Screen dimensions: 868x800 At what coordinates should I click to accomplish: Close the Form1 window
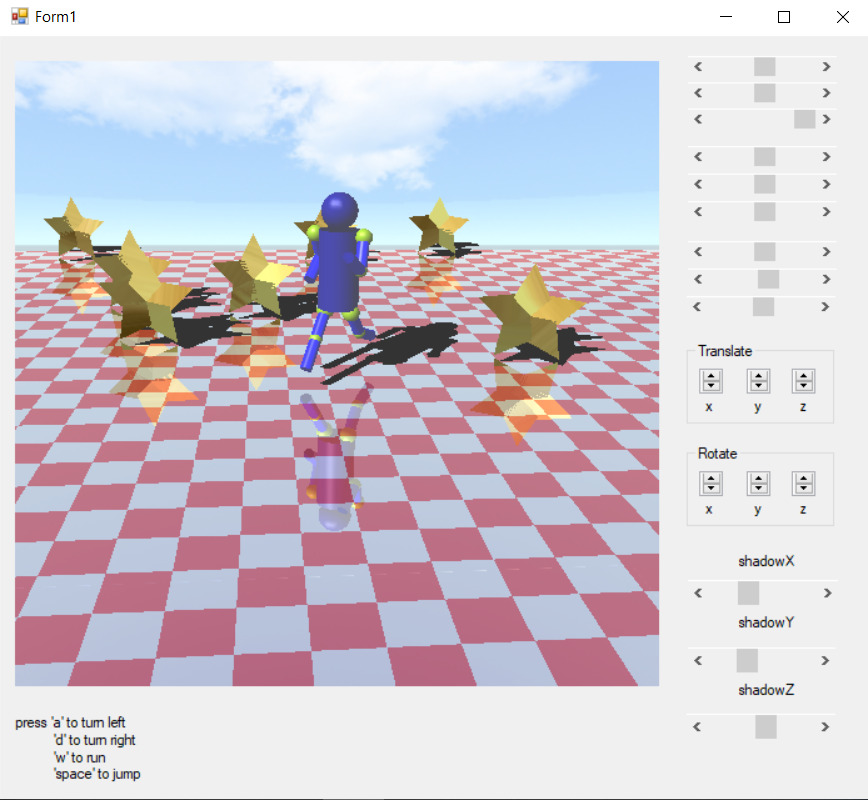843,17
